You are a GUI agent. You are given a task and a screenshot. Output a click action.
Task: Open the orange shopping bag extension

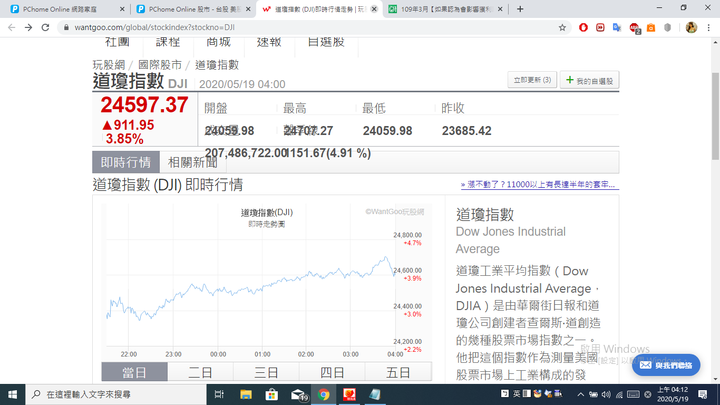pyautogui.click(x=651, y=28)
